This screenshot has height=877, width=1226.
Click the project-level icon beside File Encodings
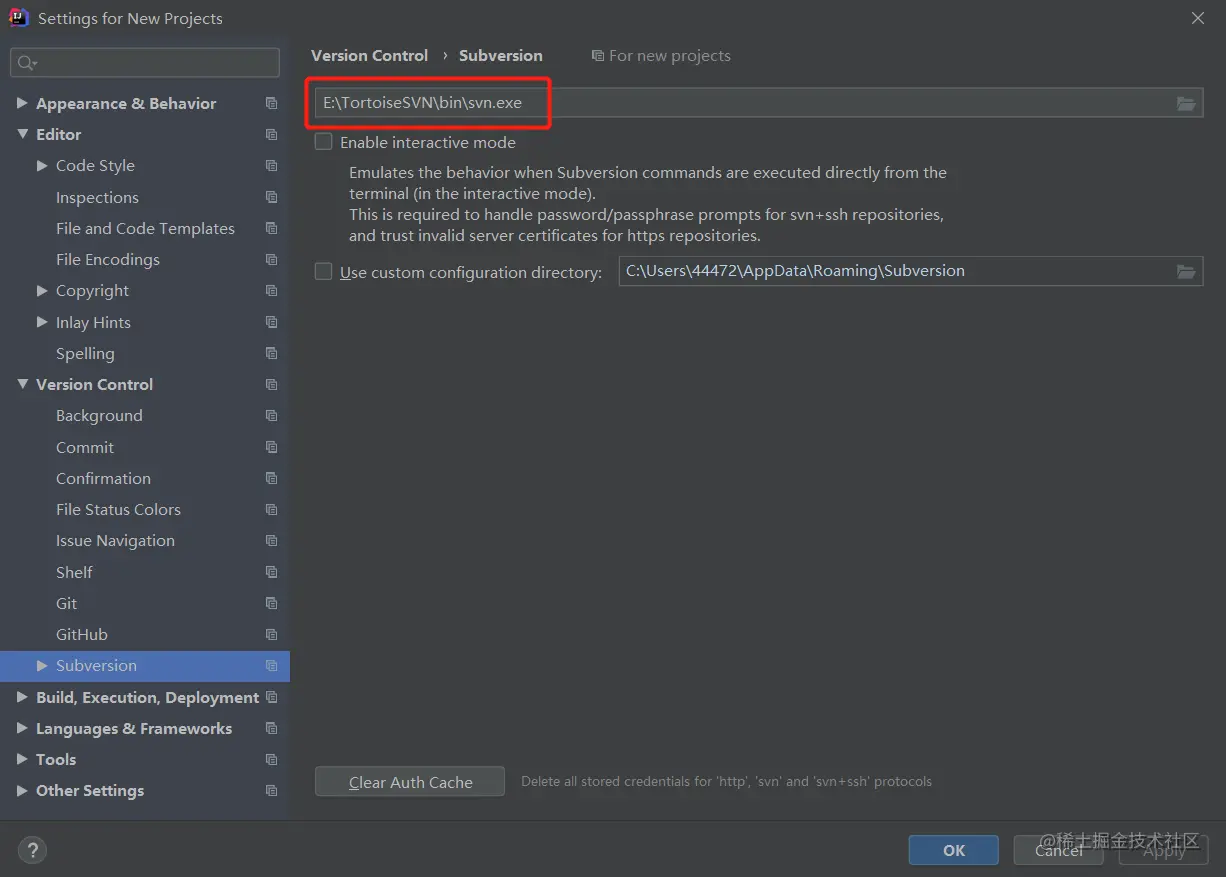pyautogui.click(x=271, y=259)
